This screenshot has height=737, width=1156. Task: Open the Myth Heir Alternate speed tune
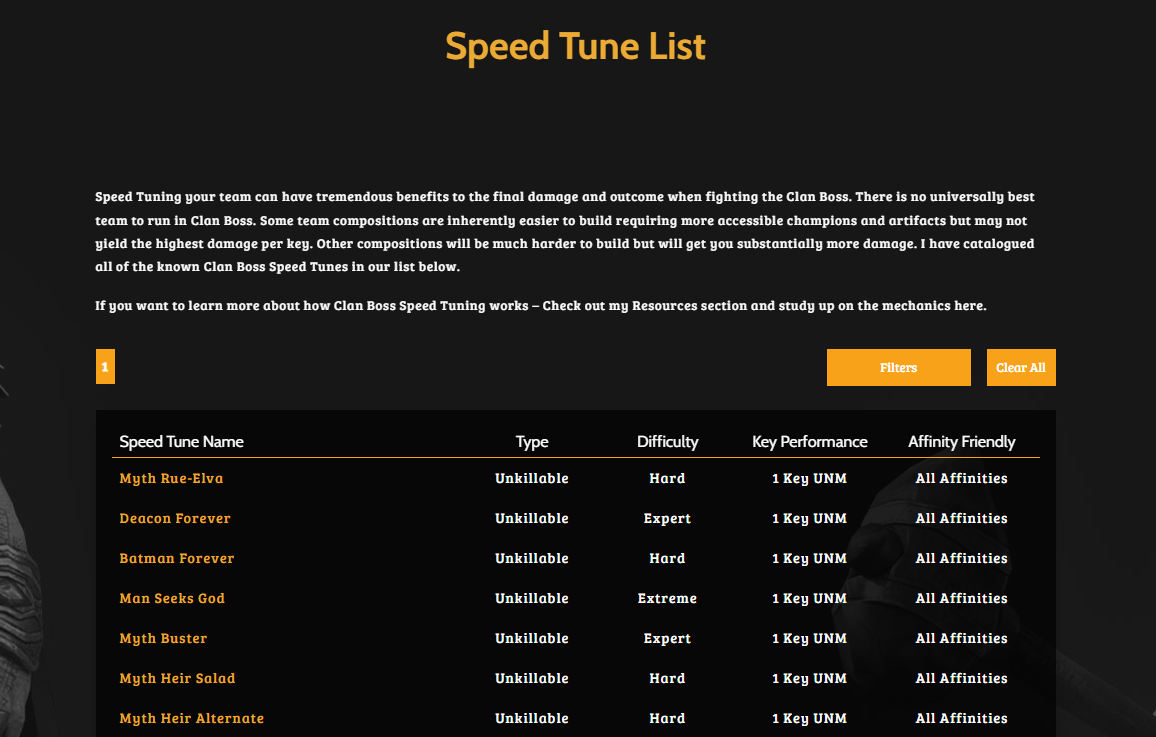tap(192, 718)
